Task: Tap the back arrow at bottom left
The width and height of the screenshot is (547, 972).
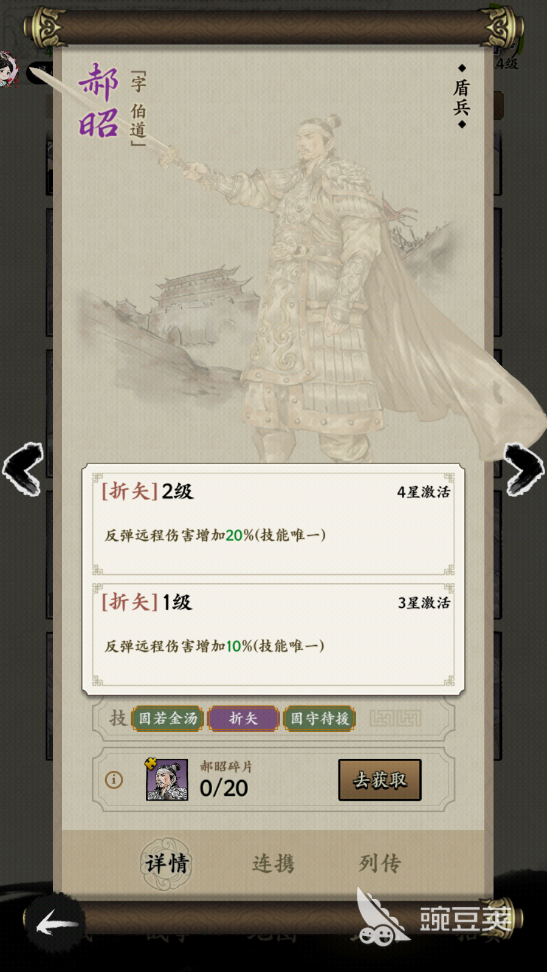Action: [x=57, y=926]
